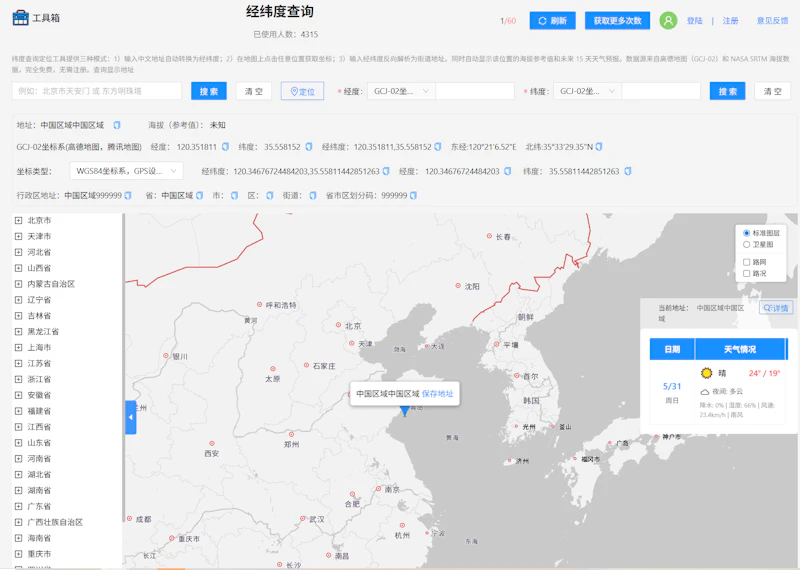The height and width of the screenshot is (570, 800).
Task: Copy the 北纬 degree-minute-second value
Action: pyautogui.click(x=599, y=147)
